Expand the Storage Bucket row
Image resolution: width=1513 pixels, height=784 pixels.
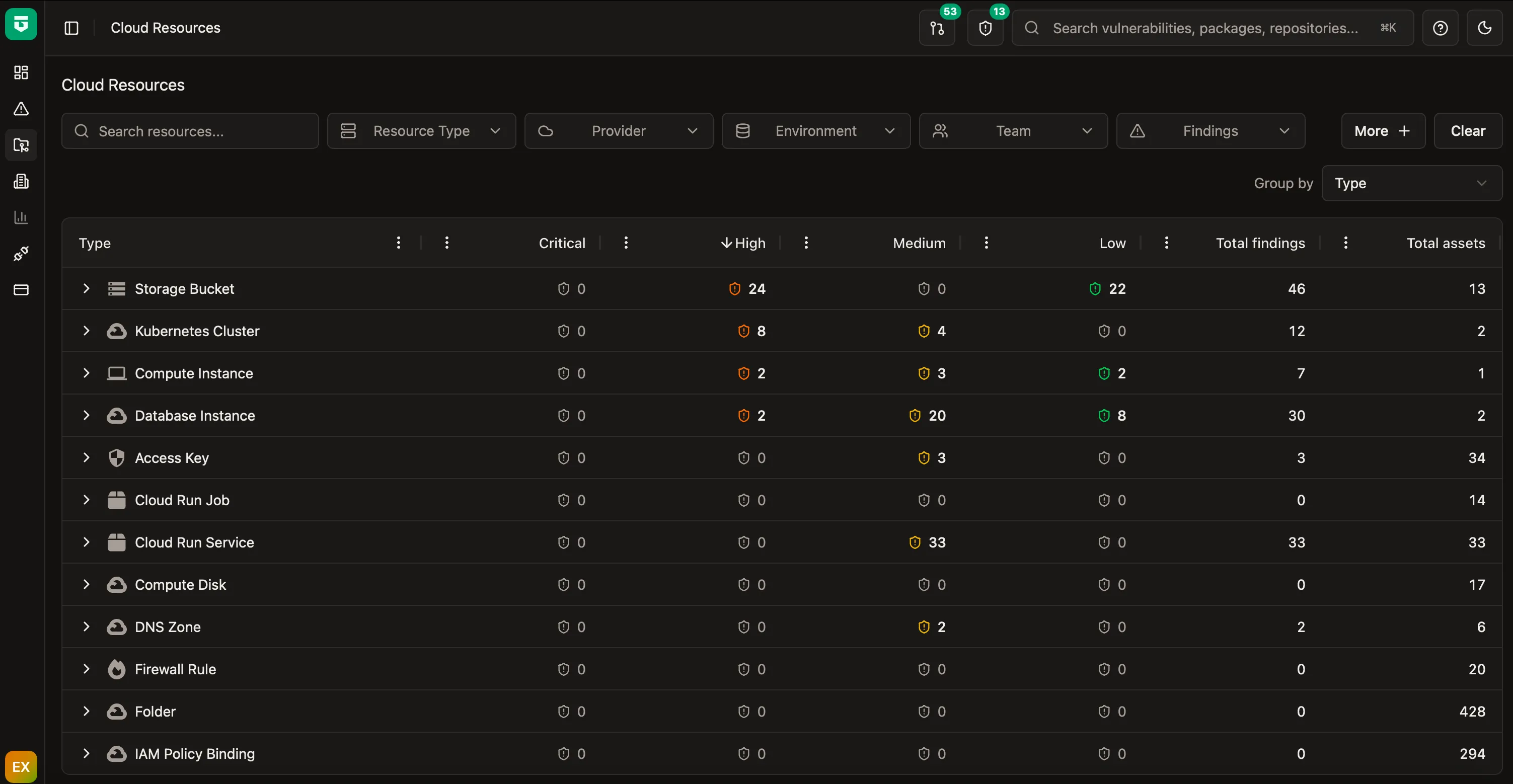pyautogui.click(x=87, y=288)
